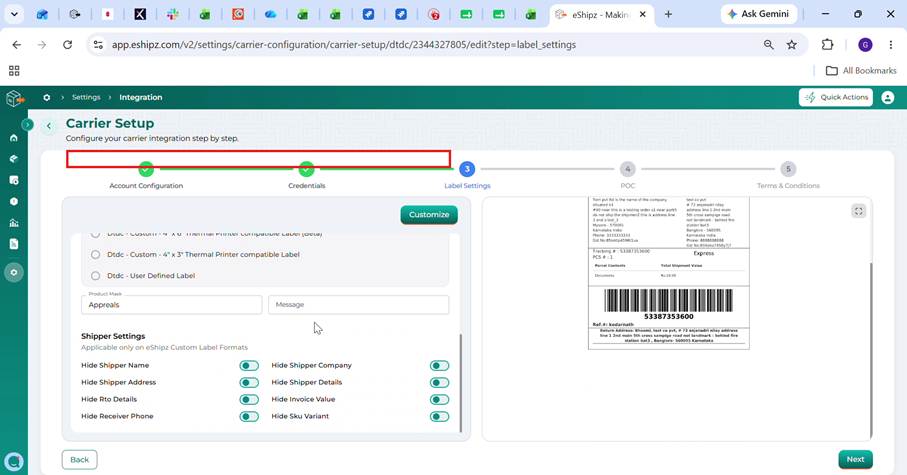Expand the collapsed left sidebar
This screenshot has width=907, height=475.
point(27,124)
